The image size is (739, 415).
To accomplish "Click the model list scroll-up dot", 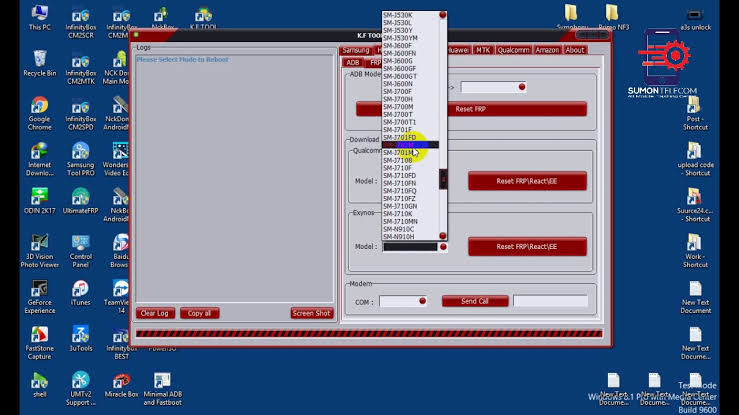I will [x=443, y=15].
